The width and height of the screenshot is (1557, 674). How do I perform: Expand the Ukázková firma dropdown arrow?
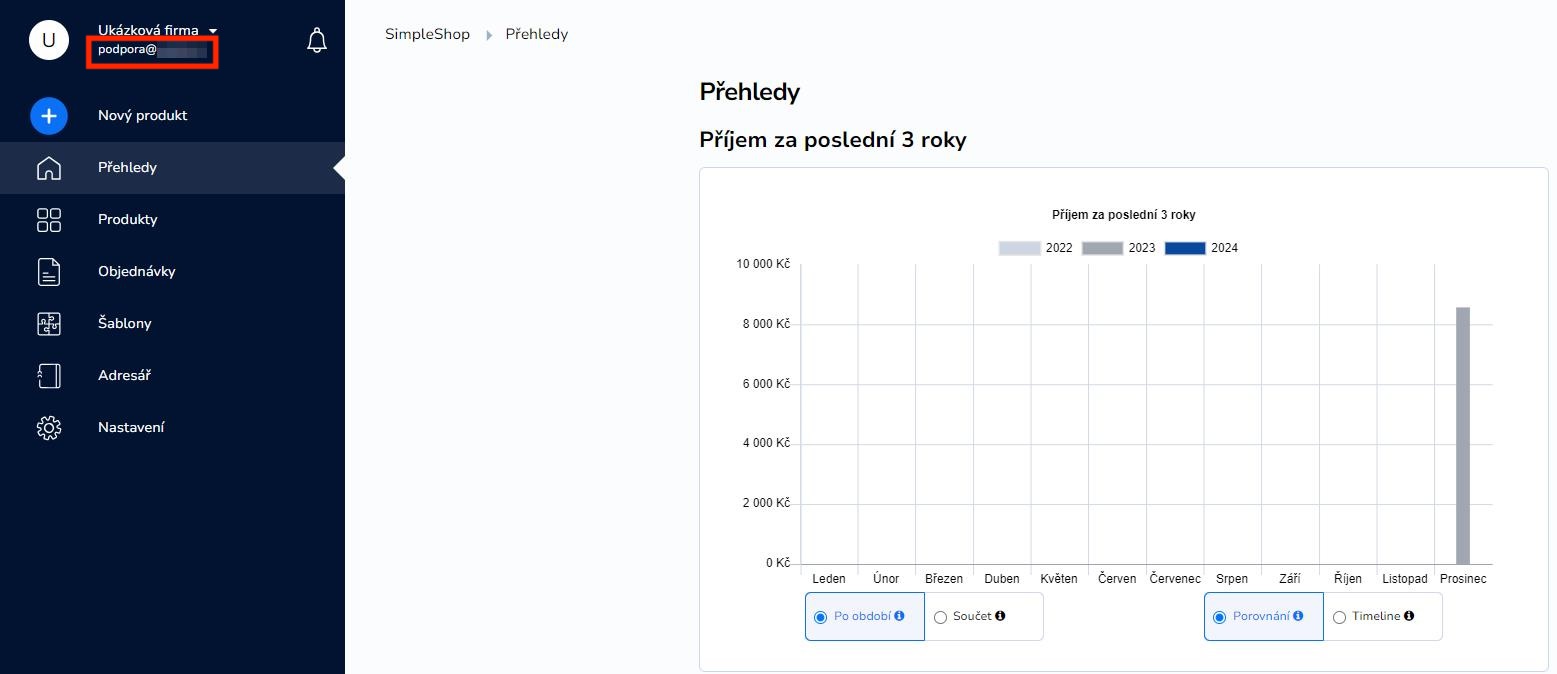pyautogui.click(x=213, y=31)
